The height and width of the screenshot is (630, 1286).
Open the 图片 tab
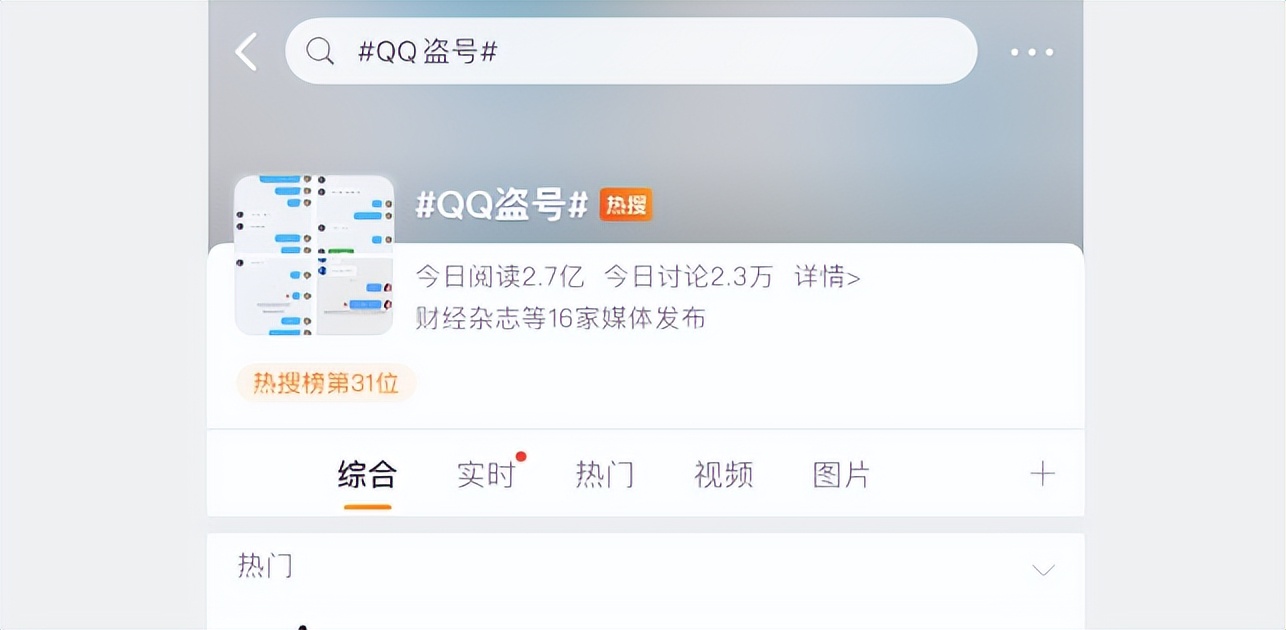(x=841, y=475)
